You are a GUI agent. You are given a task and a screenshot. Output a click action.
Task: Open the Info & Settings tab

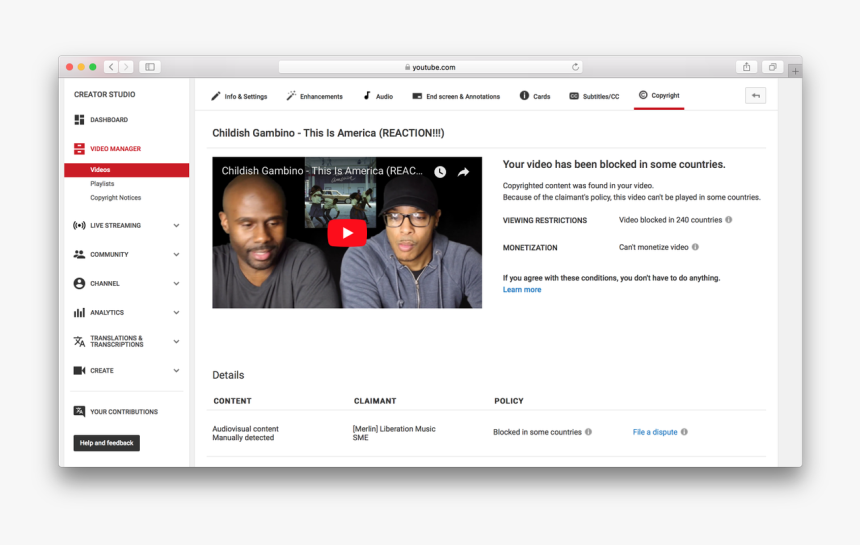[239, 96]
